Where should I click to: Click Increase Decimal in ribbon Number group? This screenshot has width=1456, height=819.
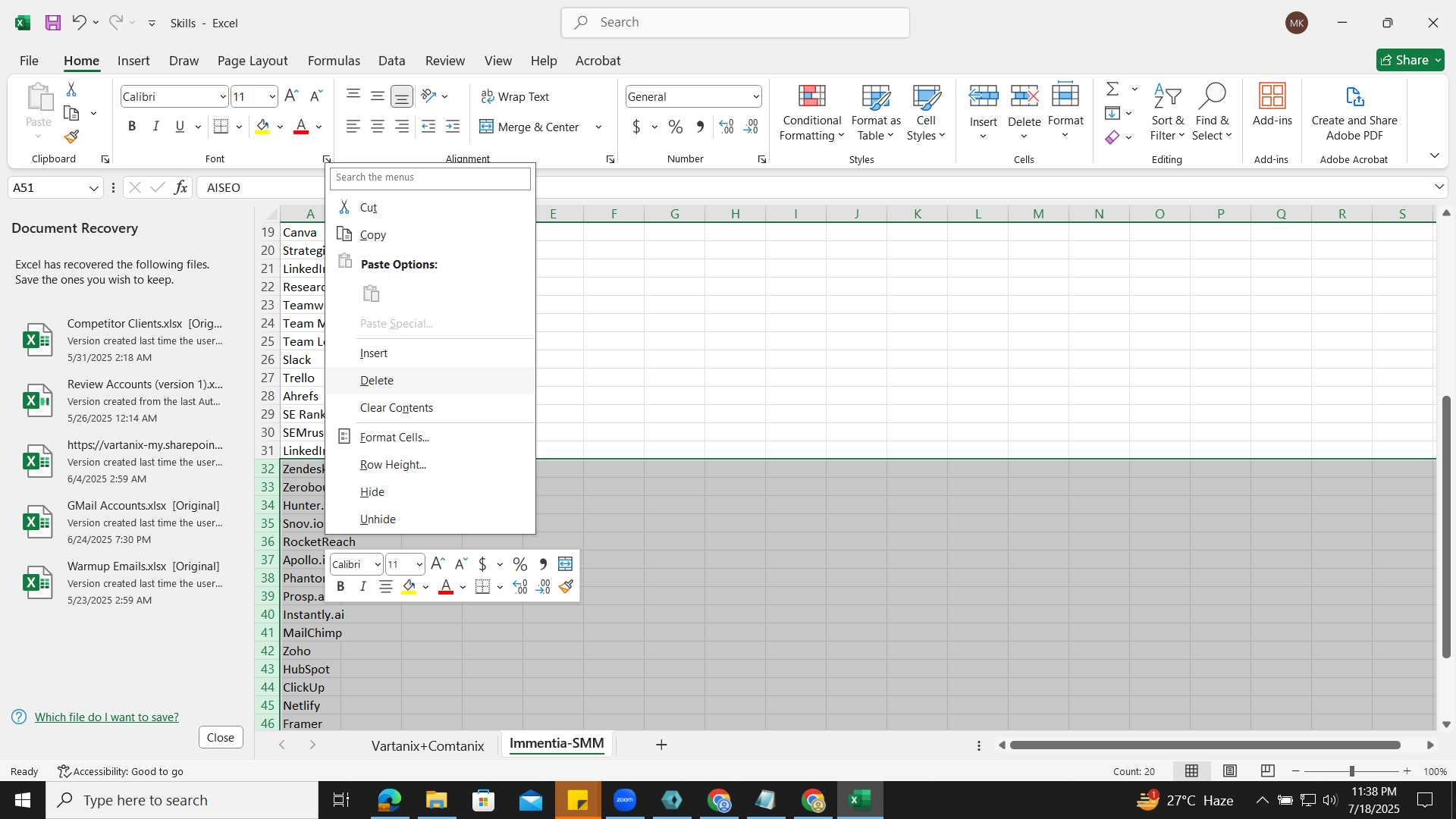[x=726, y=127]
